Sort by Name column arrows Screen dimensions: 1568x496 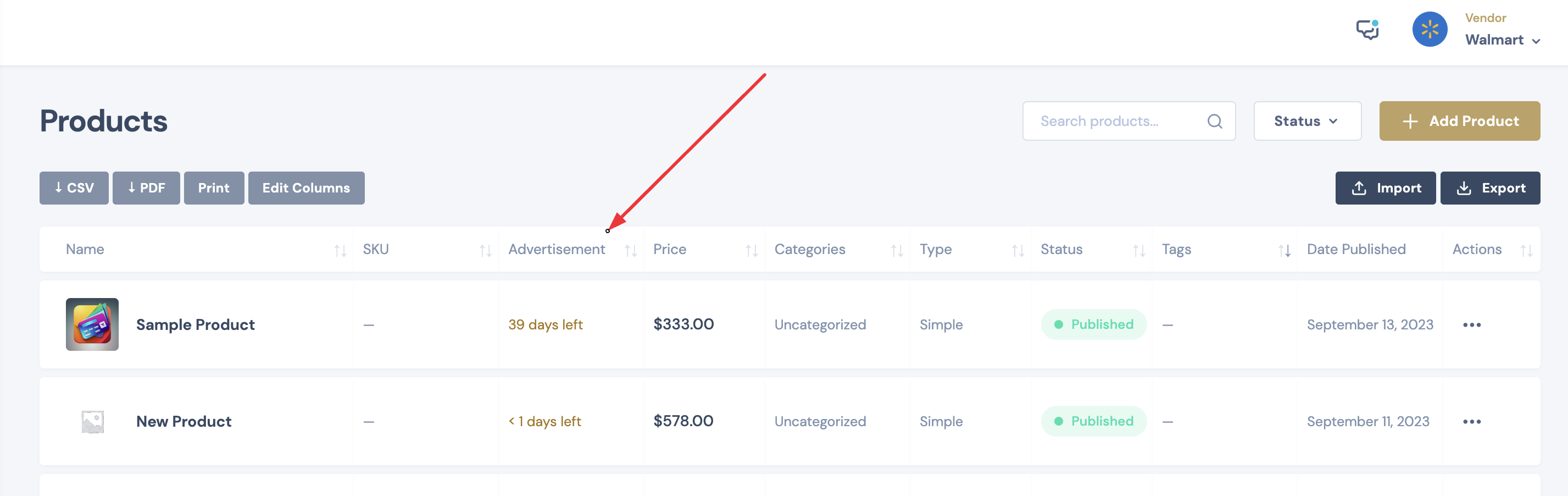tap(340, 250)
